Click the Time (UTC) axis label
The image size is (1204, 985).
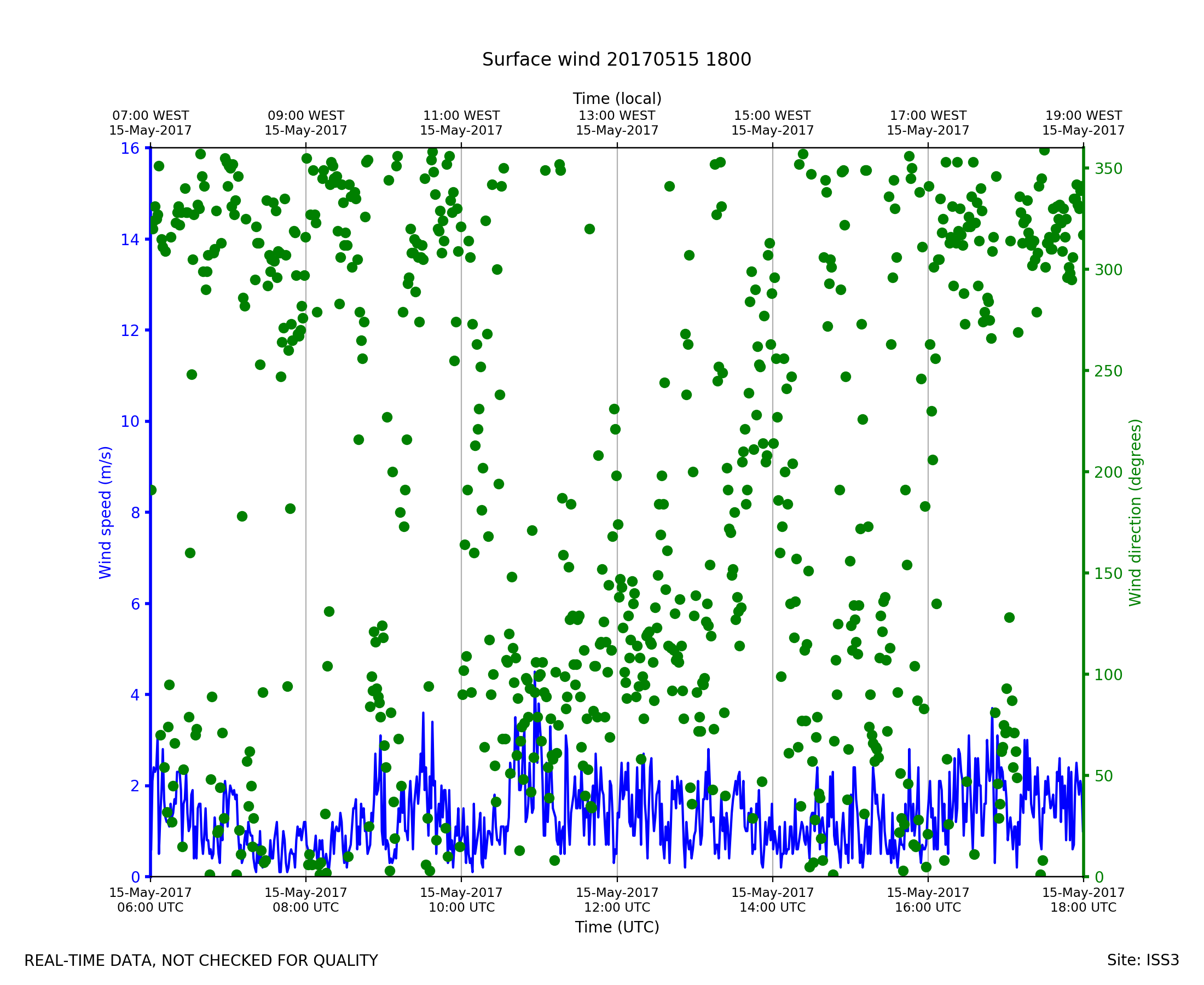[x=617, y=927]
